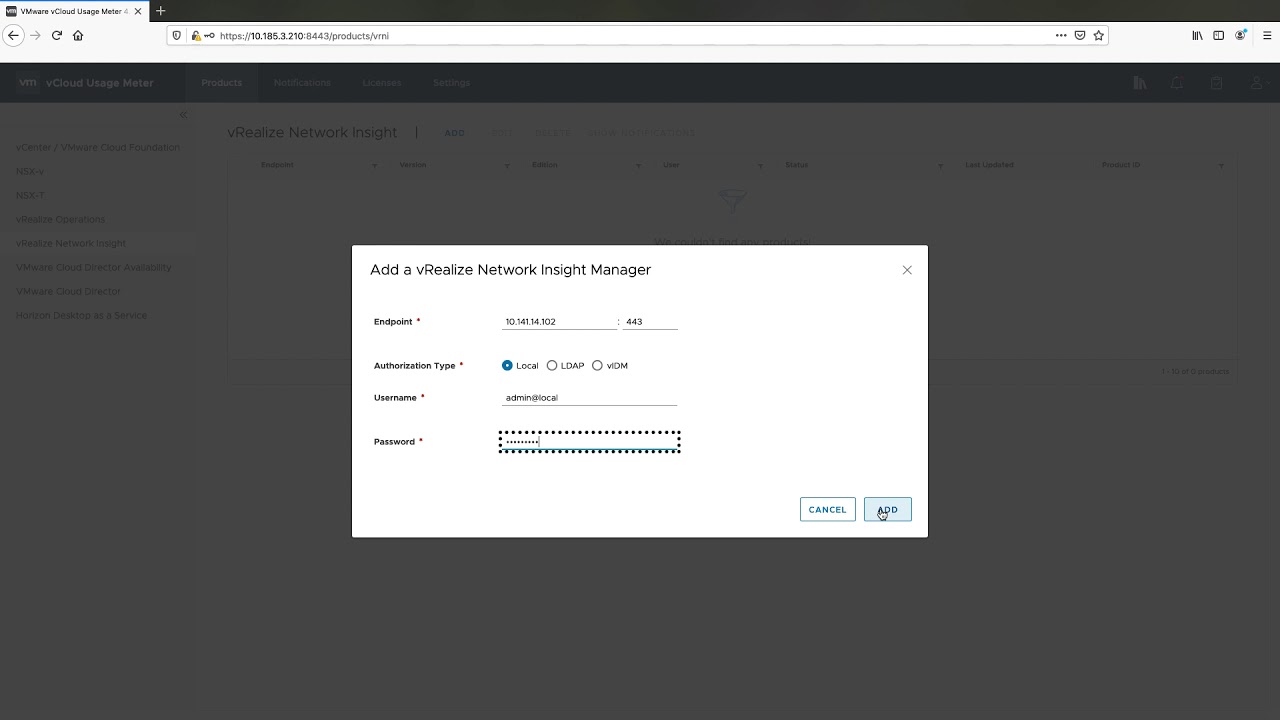The image size is (1280, 720).
Task: Collapse the product sidebar with the double chevron
Action: pos(183,114)
